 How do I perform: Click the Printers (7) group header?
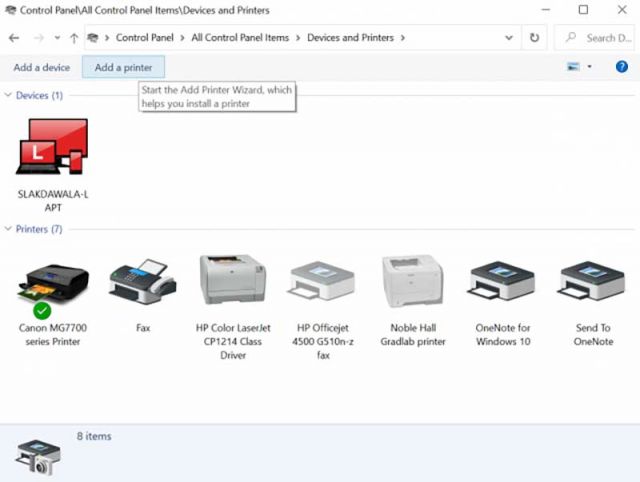[x=39, y=229]
